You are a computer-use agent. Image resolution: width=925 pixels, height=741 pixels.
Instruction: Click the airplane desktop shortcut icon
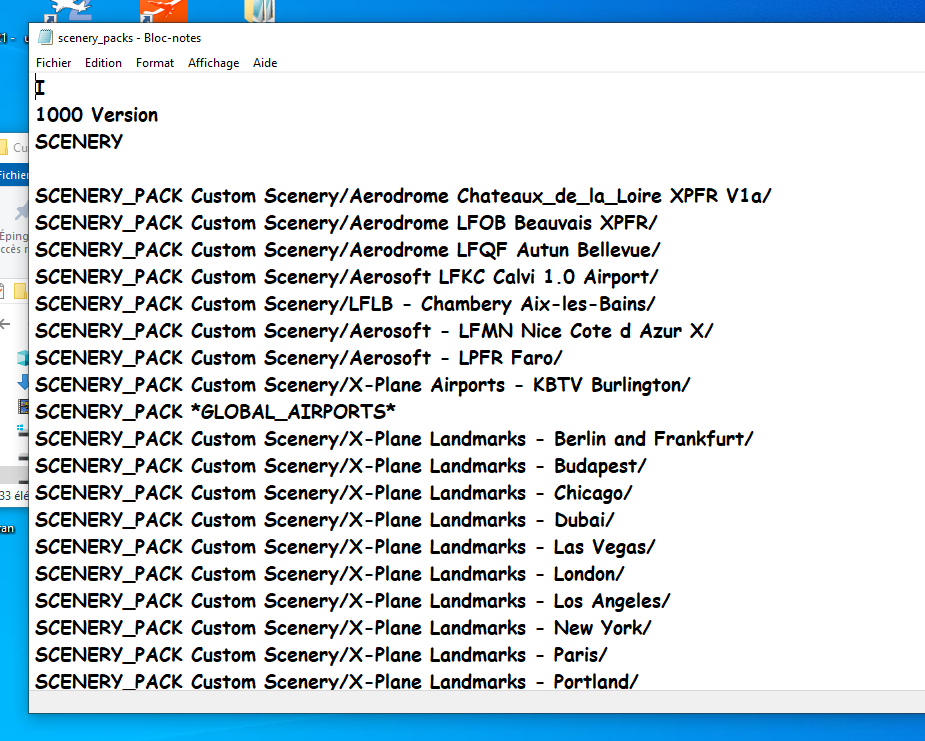(x=70, y=10)
